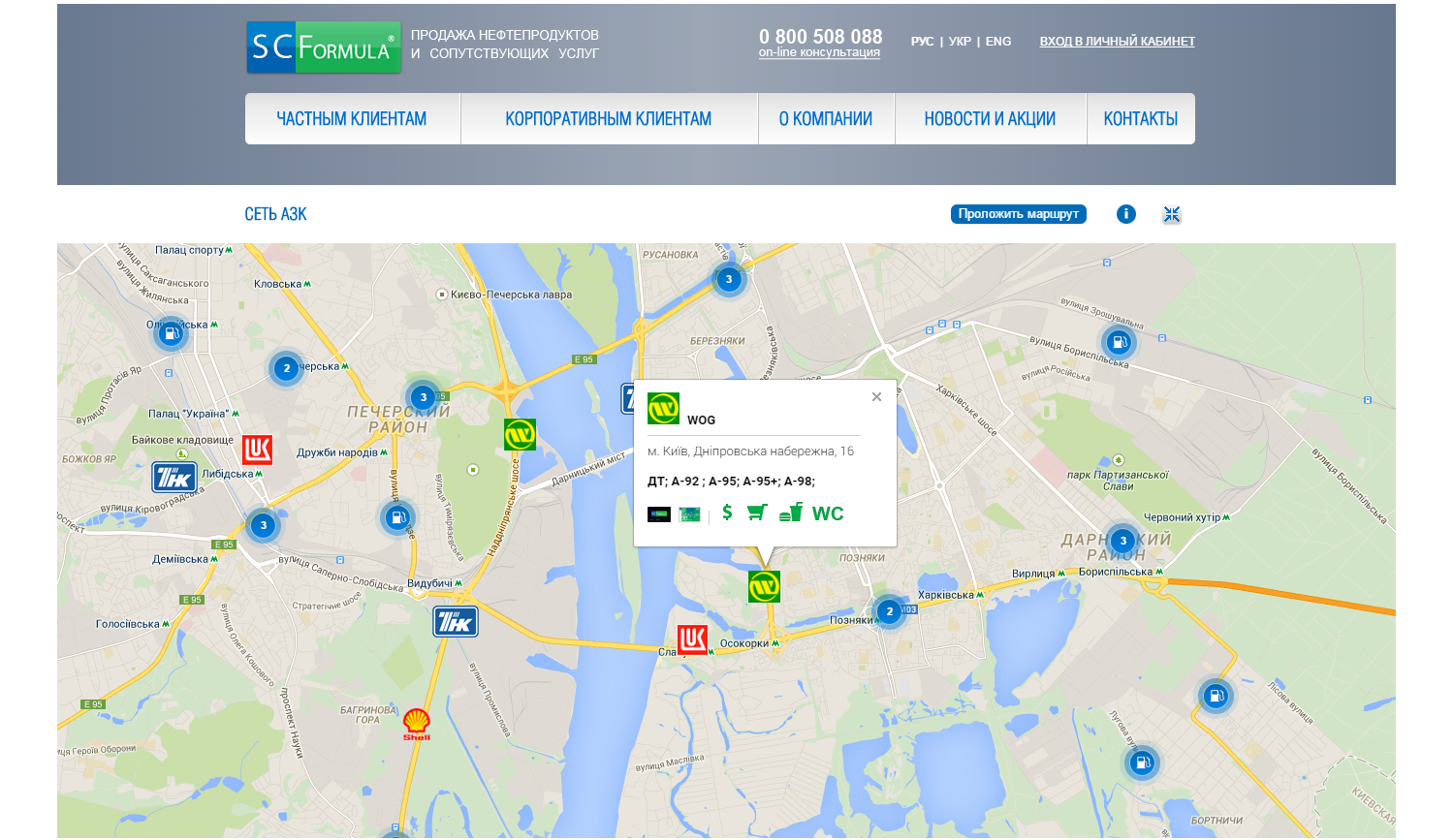Select the WOG marker on Наддніпрянське шосе
The width and height of the screenshot is (1454, 840).
520,434
